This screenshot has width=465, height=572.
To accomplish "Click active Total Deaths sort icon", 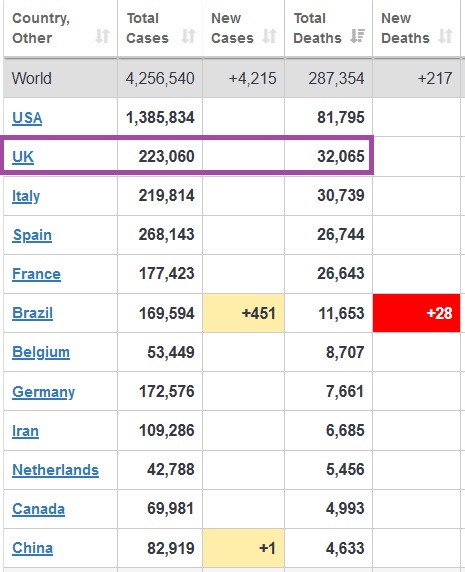I will click(x=357, y=36).
